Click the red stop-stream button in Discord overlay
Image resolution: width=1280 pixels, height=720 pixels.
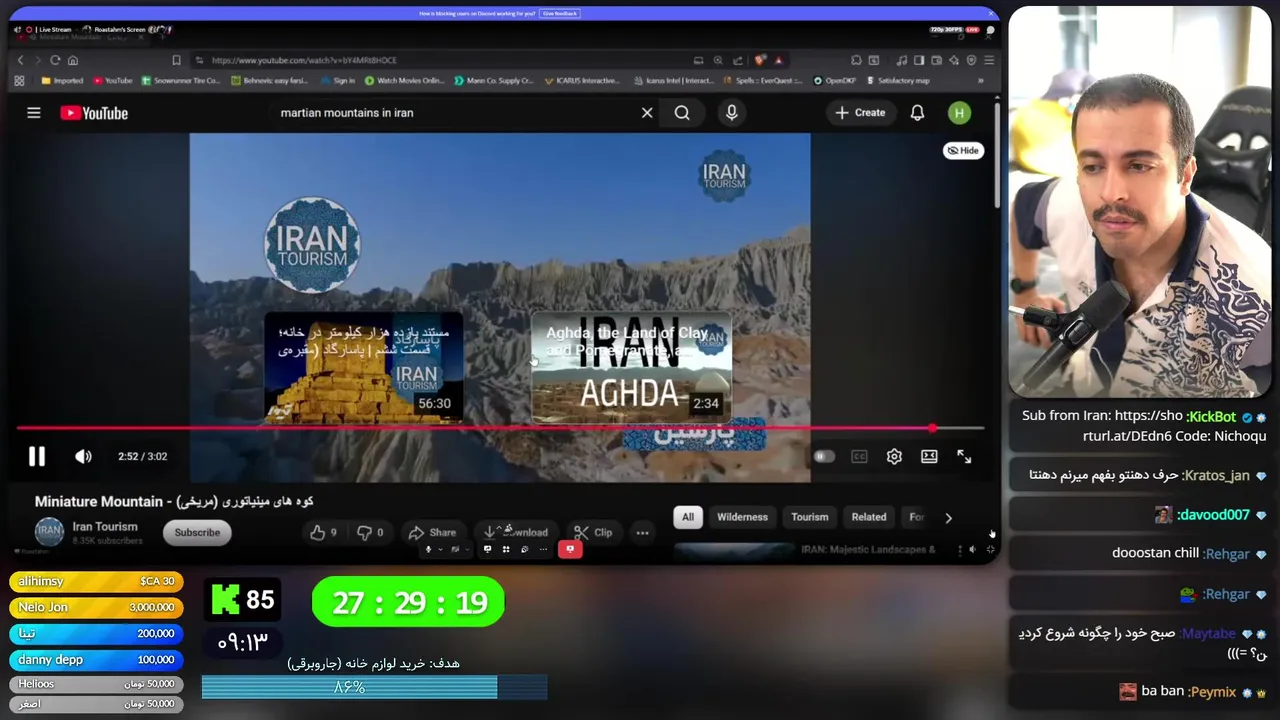pyautogui.click(x=570, y=549)
